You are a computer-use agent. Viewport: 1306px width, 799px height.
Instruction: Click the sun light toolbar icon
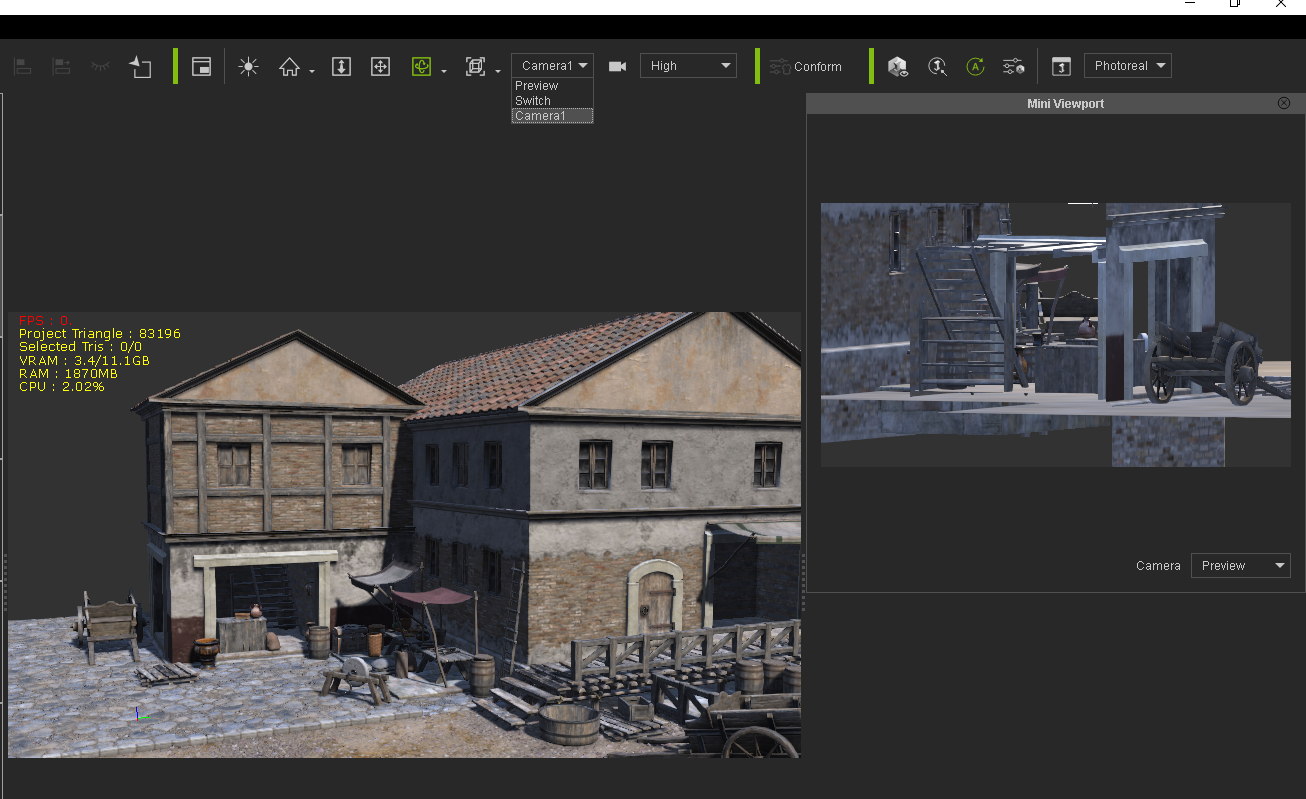[249, 67]
